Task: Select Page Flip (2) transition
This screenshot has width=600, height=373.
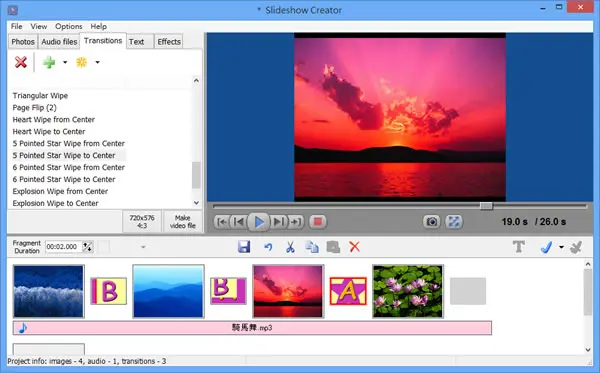Action: click(34, 108)
